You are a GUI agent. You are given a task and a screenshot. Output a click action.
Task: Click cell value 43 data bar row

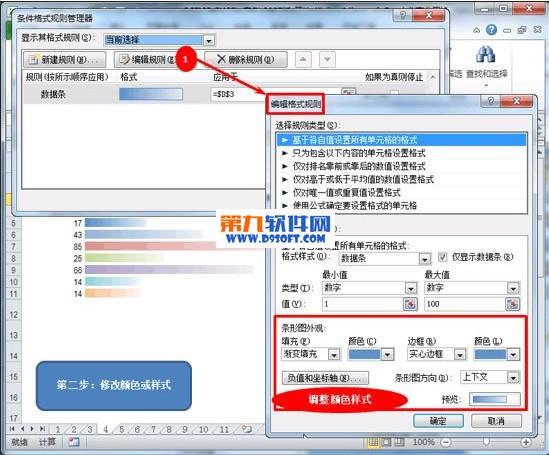coord(78,235)
